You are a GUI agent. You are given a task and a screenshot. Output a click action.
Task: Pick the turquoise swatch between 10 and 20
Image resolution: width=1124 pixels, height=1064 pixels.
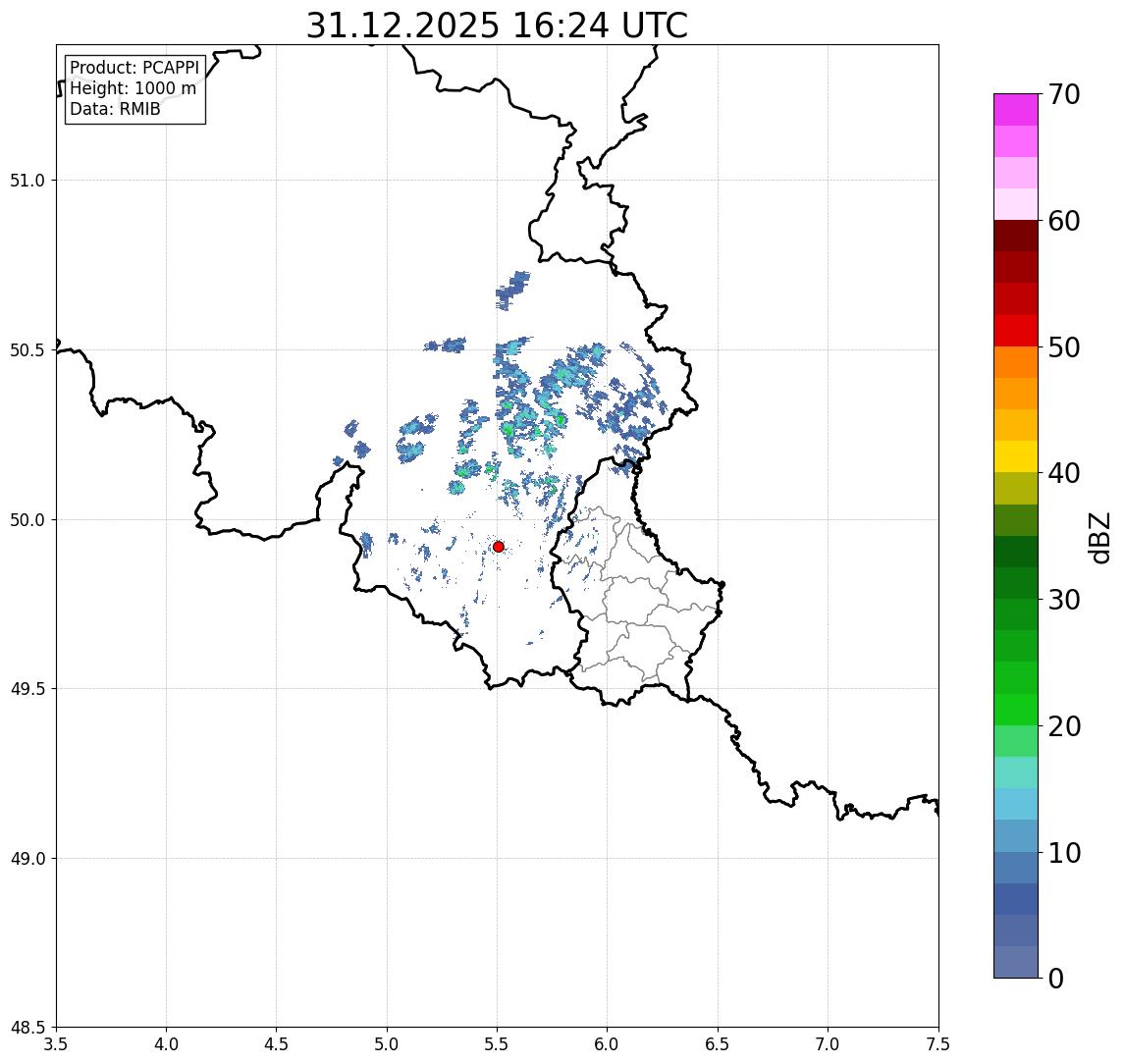tap(1016, 772)
